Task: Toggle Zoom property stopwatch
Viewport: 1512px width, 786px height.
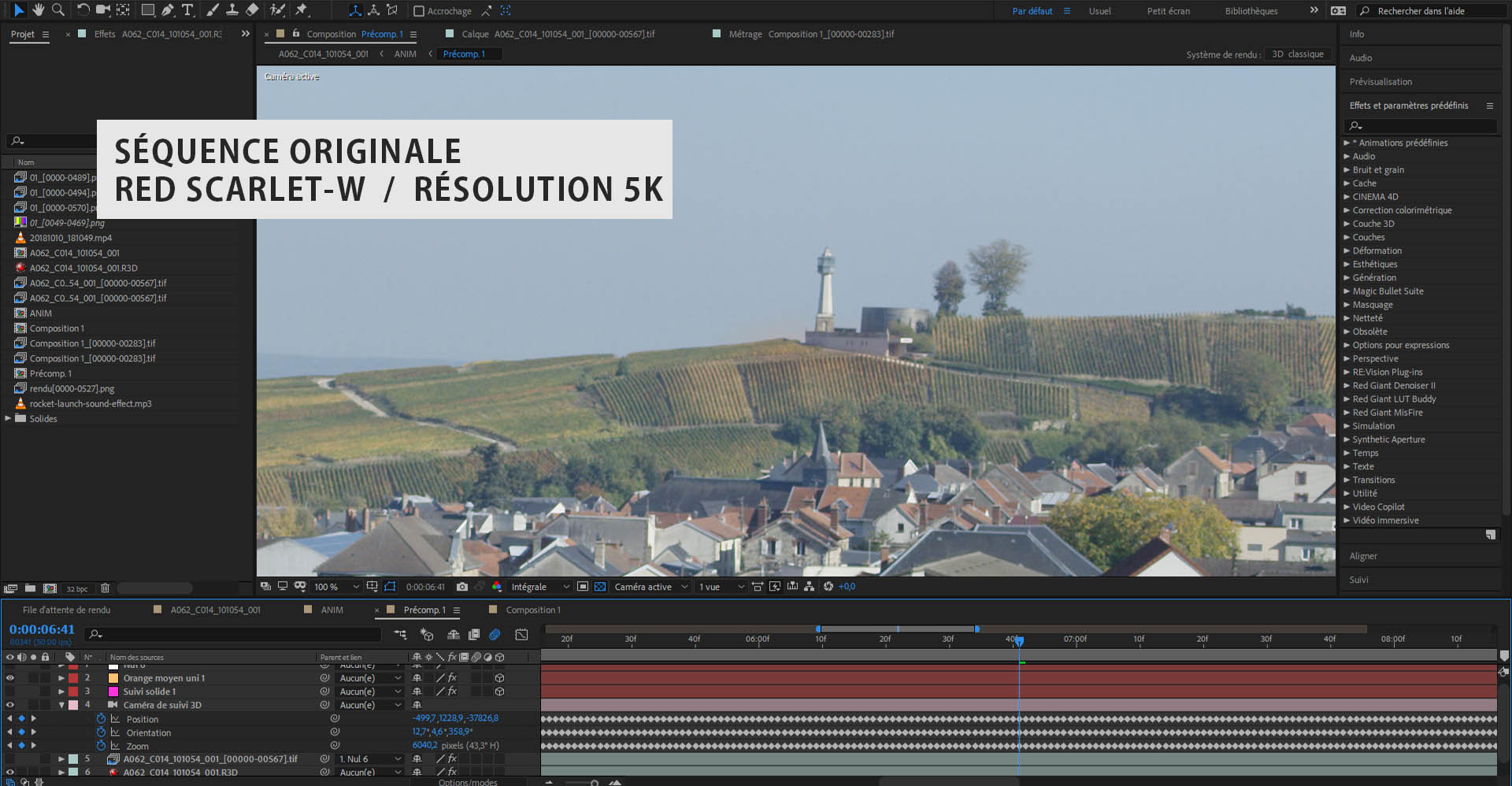Action: 101,746
